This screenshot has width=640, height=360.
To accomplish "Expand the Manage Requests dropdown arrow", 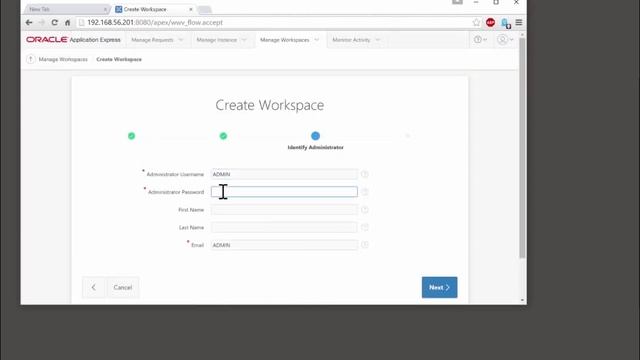I will (x=181, y=40).
